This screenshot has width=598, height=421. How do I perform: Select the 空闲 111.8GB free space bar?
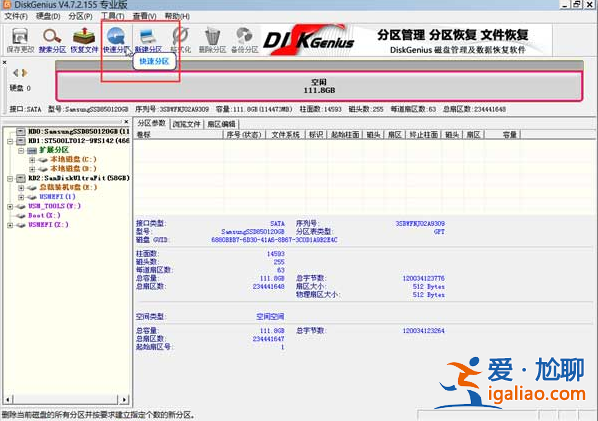pyautogui.click(x=319, y=86)
